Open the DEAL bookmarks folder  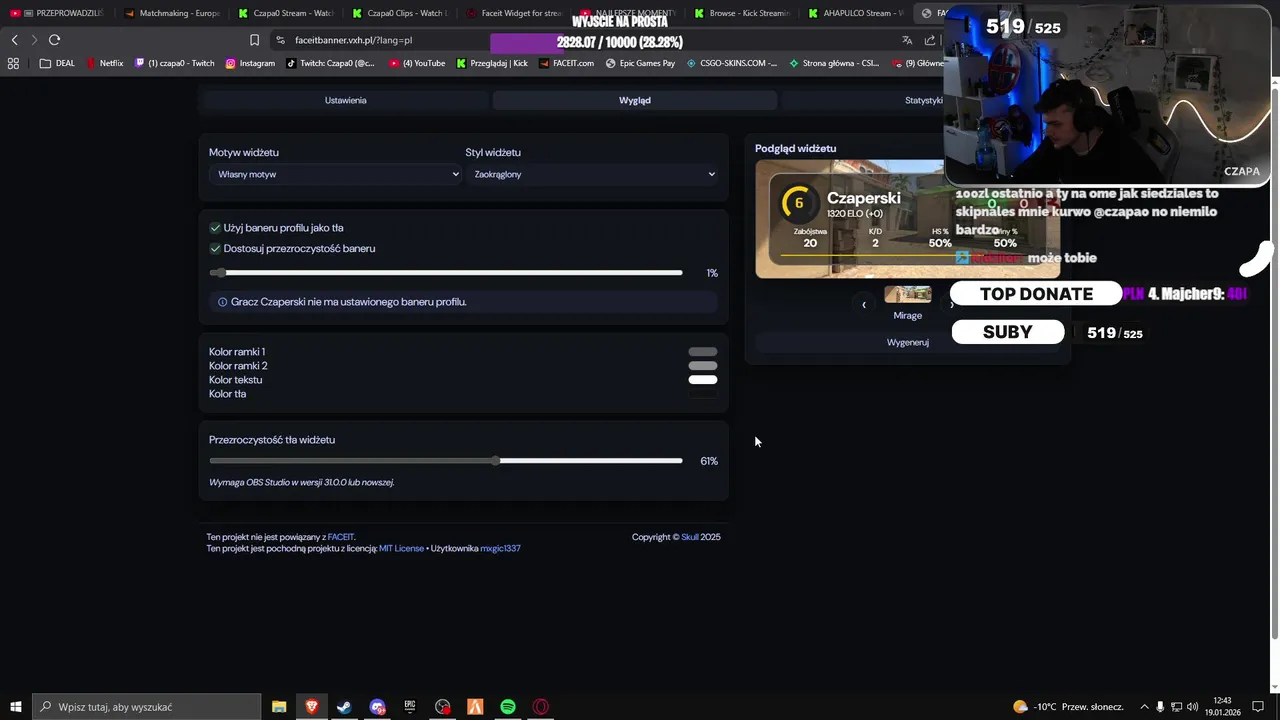[57, 63]
